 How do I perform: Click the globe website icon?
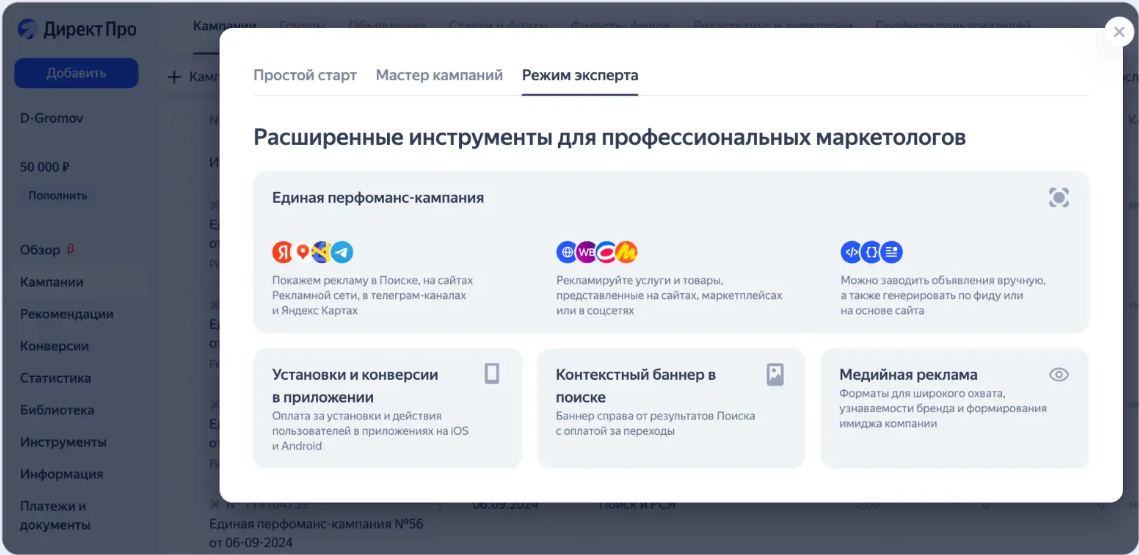pos(567,252)
